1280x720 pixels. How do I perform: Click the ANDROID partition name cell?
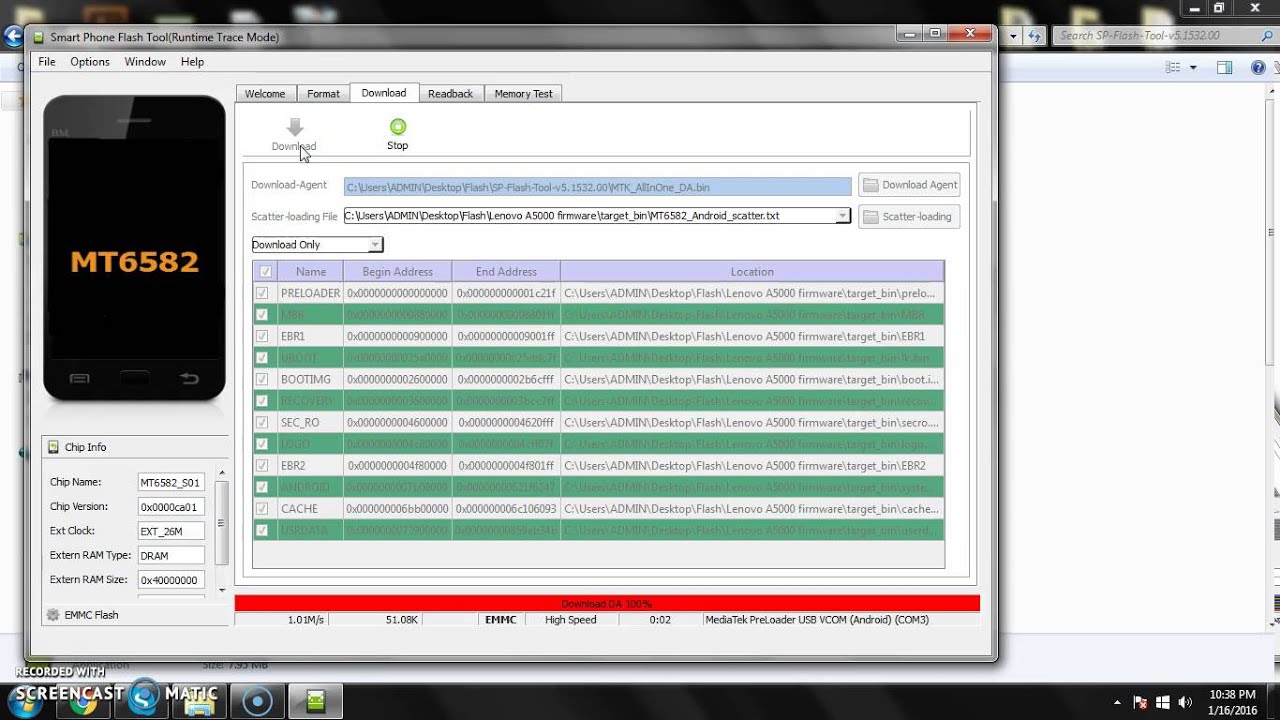[310, 487]
